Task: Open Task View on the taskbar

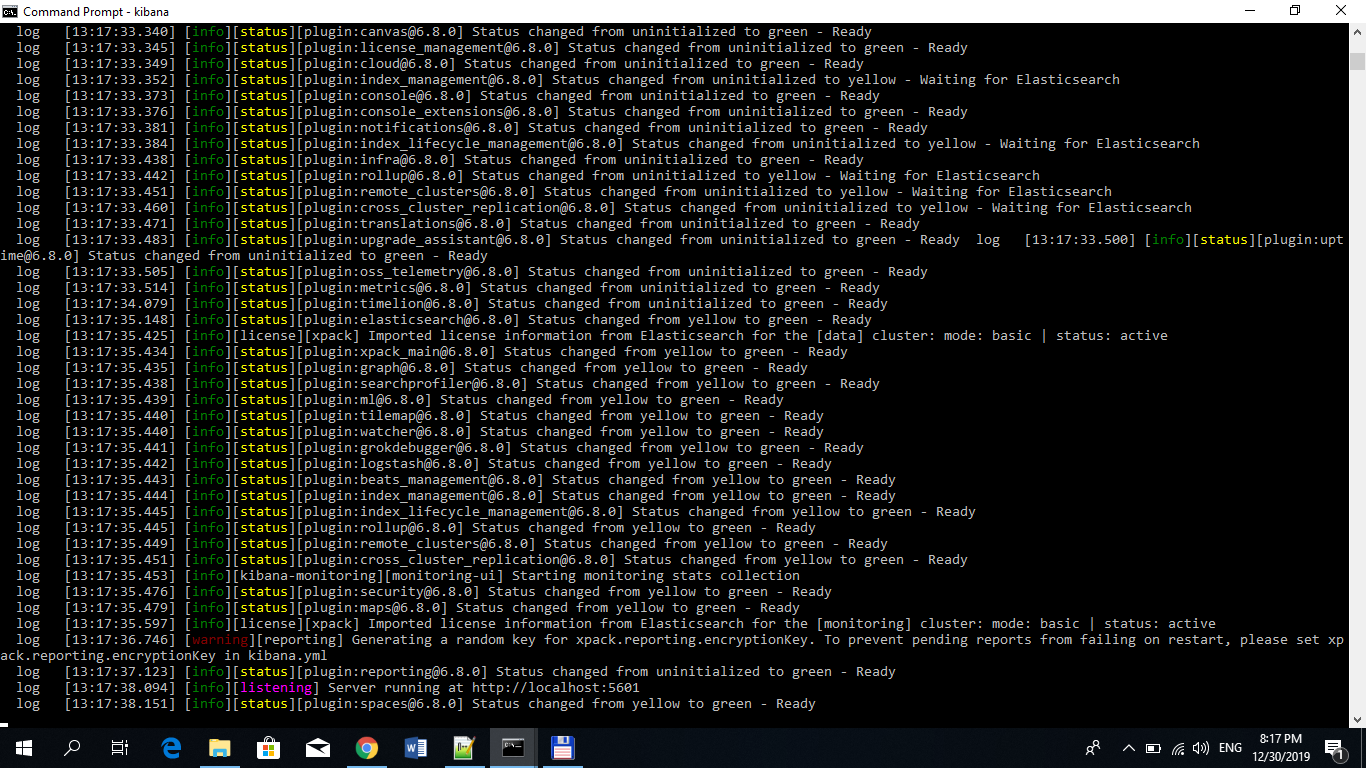Action: (120, 747)
